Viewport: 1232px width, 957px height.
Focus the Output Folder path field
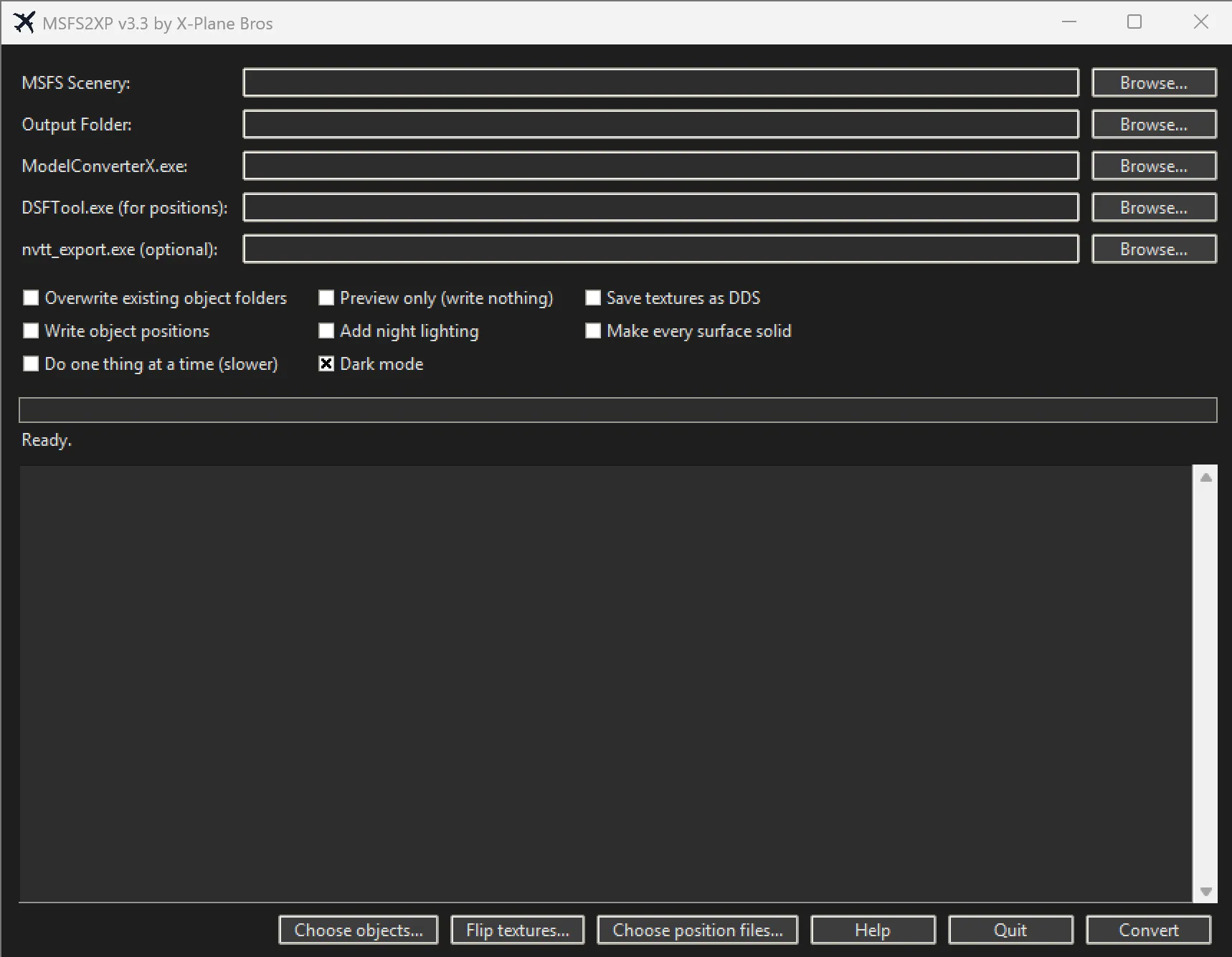click(x=661, y=124)
